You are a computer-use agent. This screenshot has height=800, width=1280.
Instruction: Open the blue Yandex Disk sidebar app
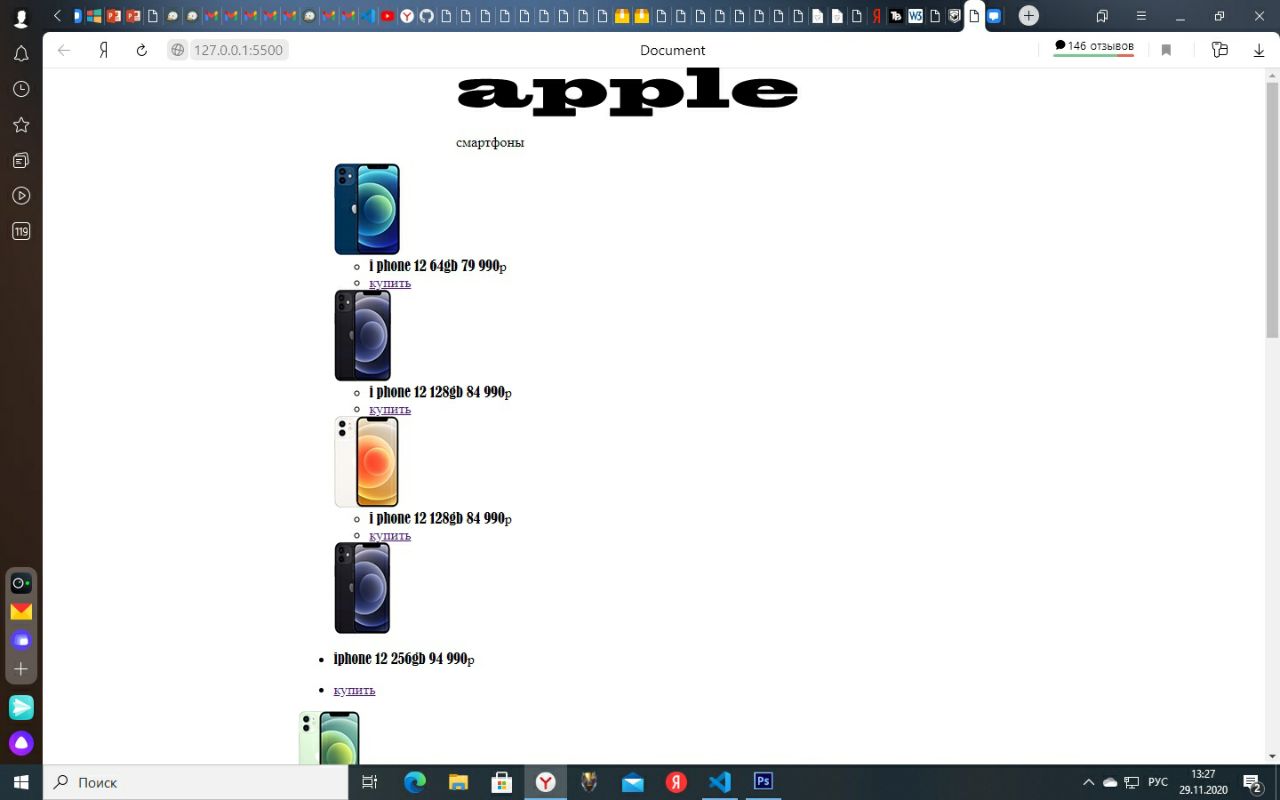(x=21, y=639)
